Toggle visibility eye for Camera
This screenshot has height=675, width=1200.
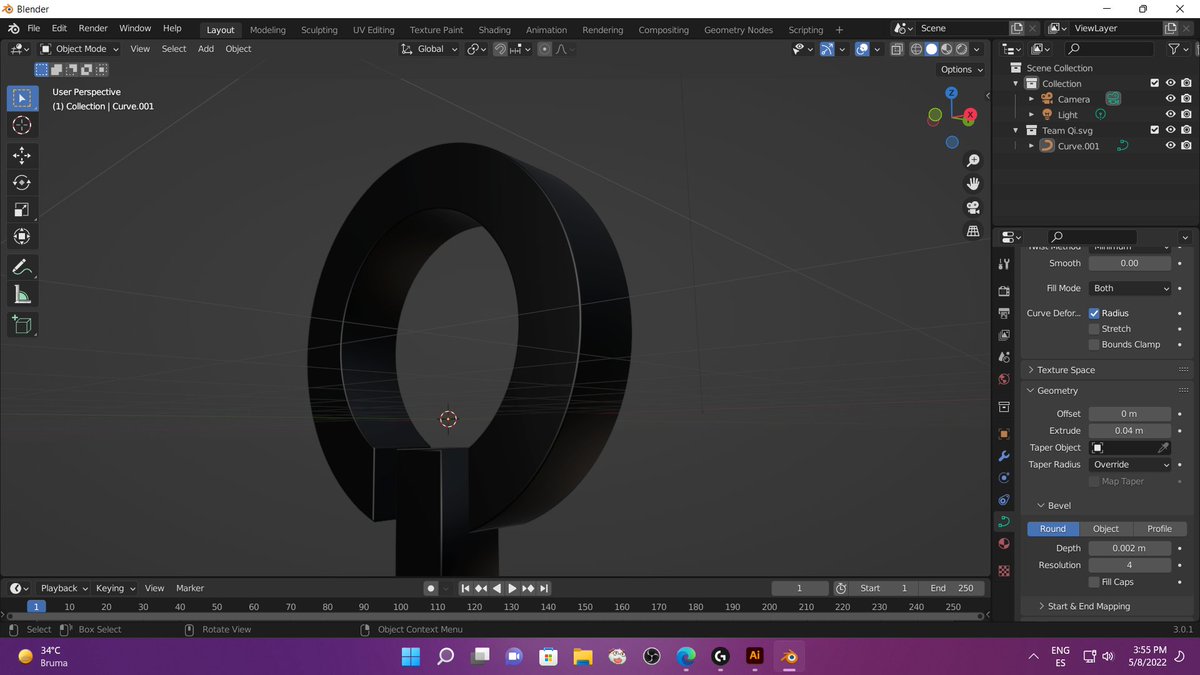[1170, 99]
